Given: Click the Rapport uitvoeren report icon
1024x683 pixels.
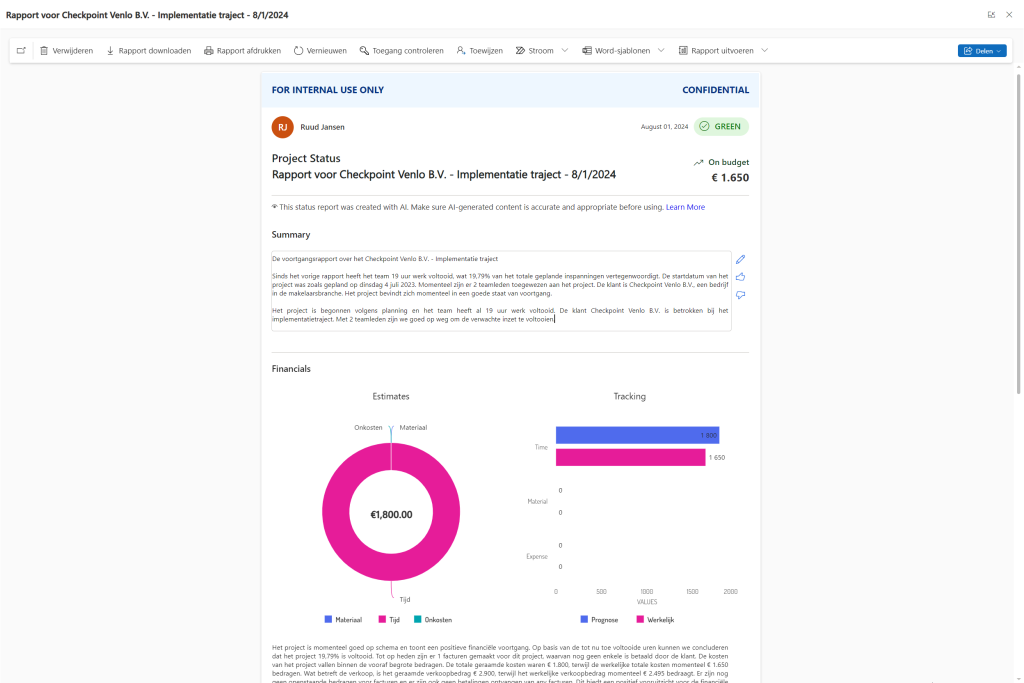Looking at the screenshot, I should coord(683,50).
